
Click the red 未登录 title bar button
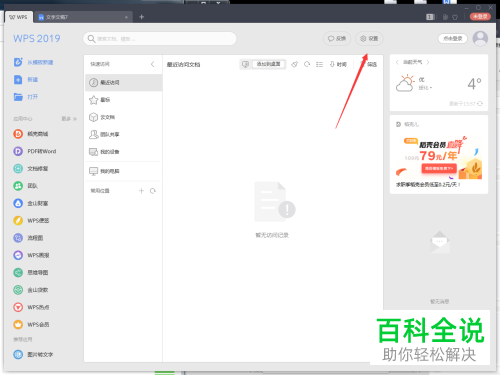pos(480,16)
